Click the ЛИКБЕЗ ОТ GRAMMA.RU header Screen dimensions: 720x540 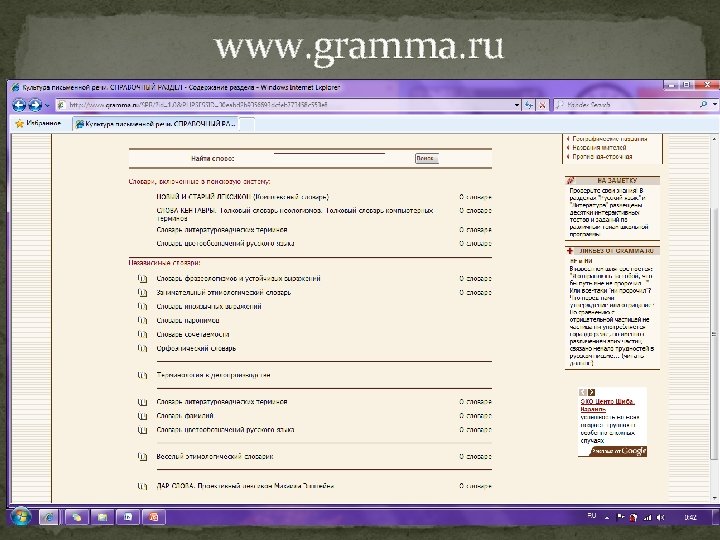[613, 251]
